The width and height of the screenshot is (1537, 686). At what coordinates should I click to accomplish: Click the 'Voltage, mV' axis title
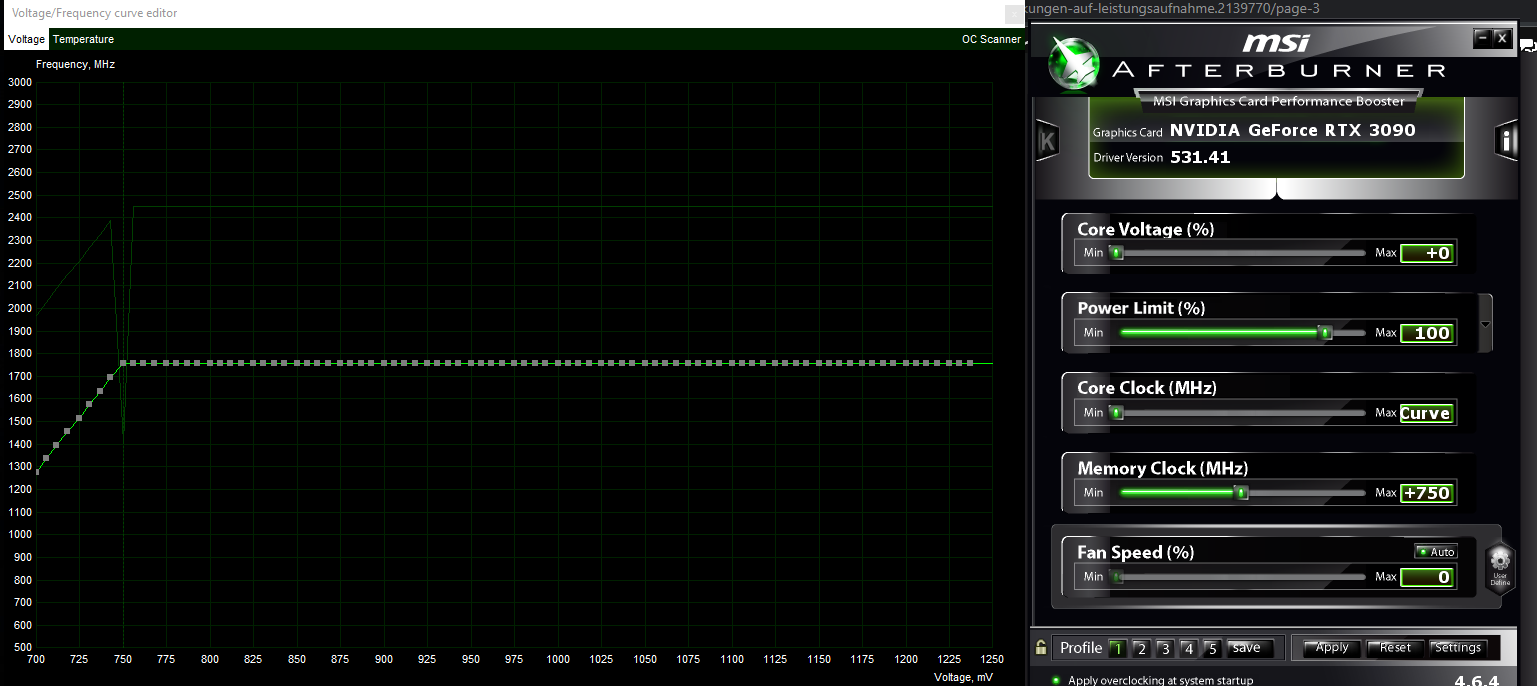coord(963,677)
